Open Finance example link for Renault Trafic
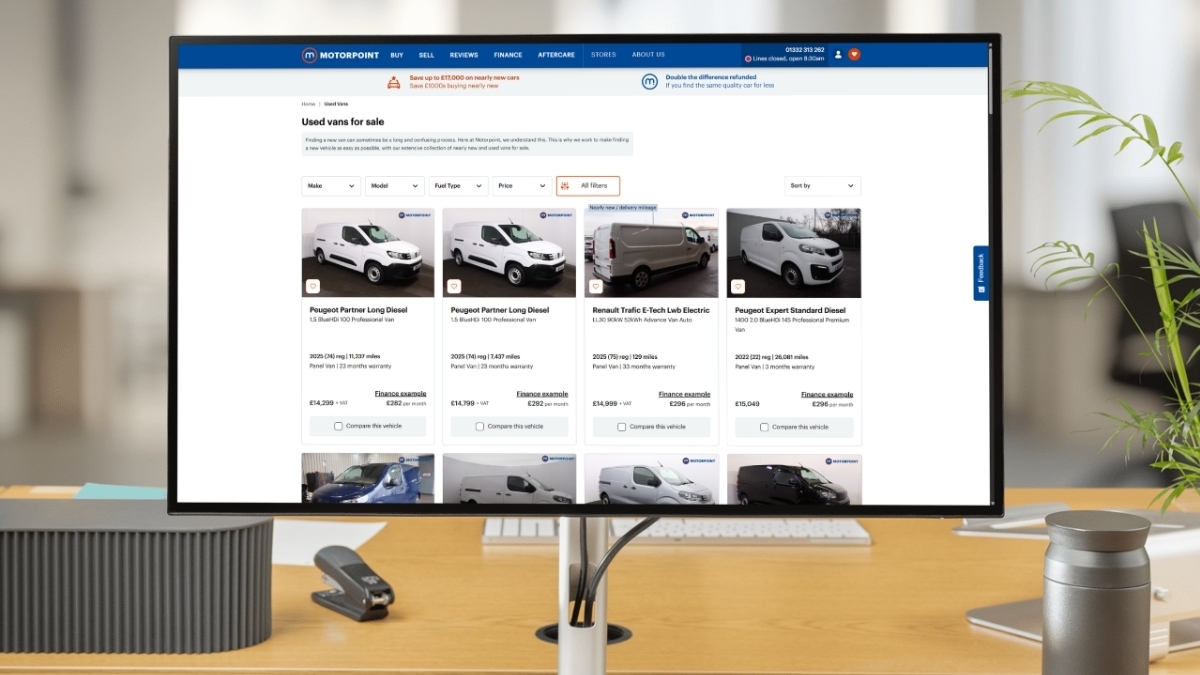This screenshot has height=675, width=1200. click(684, 394)
